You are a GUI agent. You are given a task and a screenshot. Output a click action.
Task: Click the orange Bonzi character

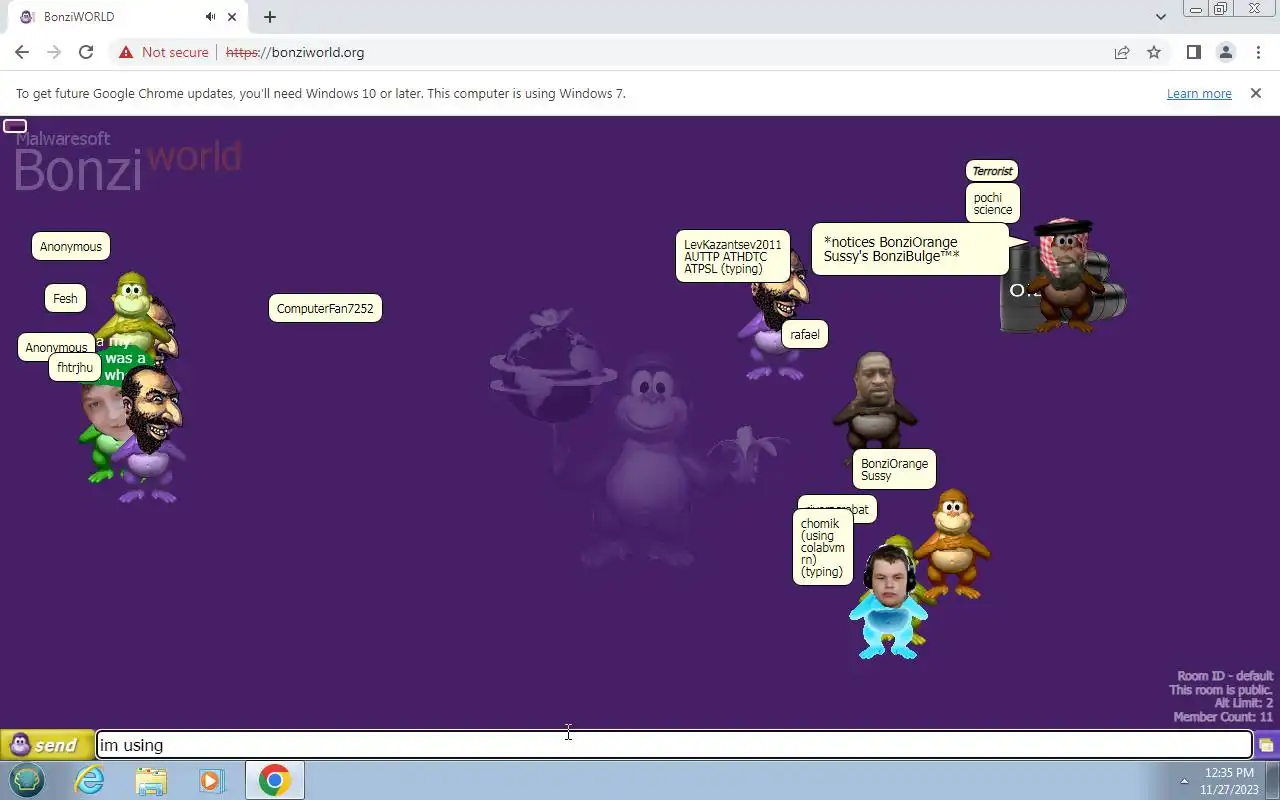pos(953,543)
